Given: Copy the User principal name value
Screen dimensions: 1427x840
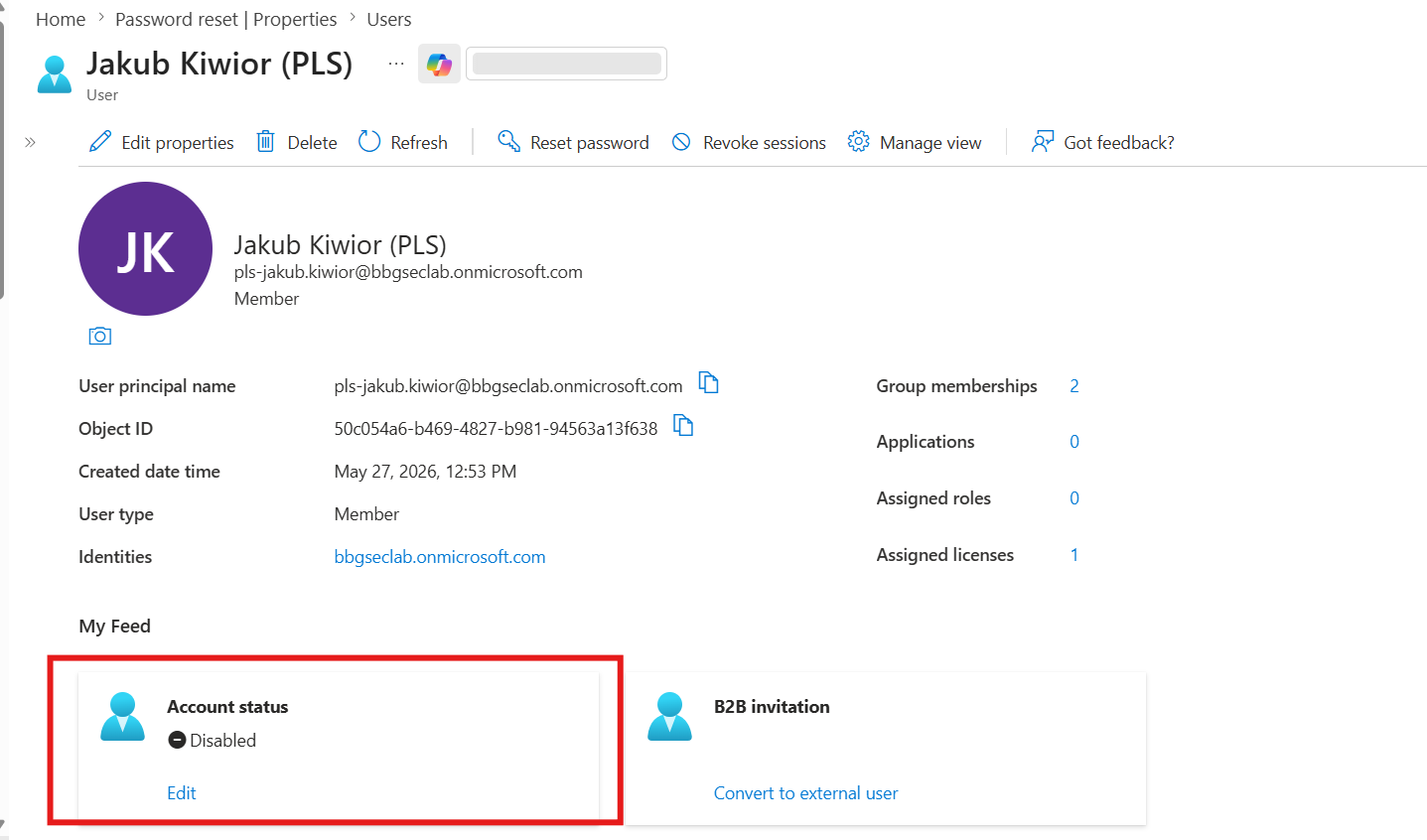Looking at the screenshot, I should tap(708, 383).
